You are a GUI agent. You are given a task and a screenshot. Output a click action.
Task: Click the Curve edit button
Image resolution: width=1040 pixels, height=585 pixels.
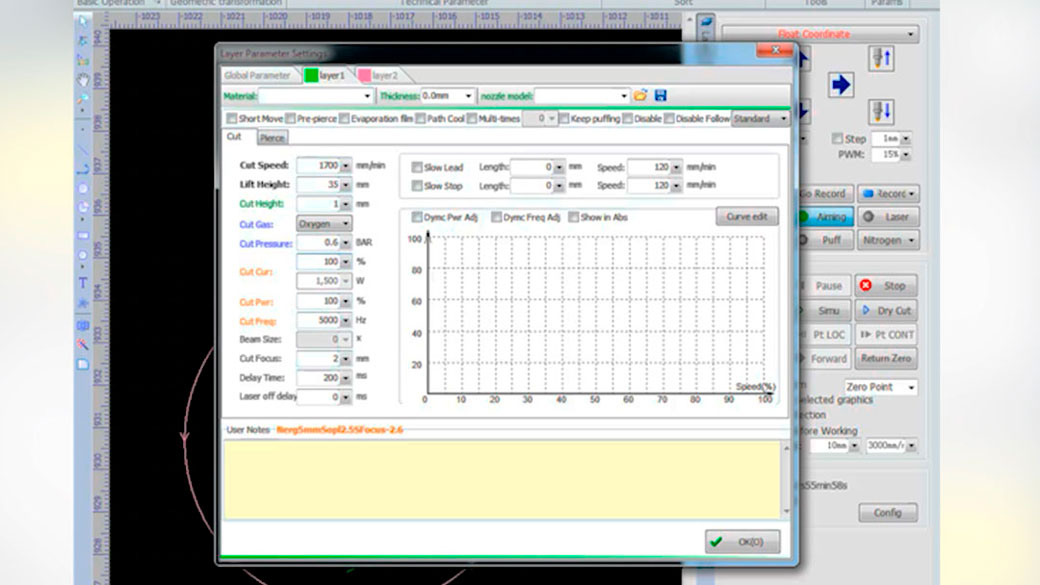pos(746,217)
